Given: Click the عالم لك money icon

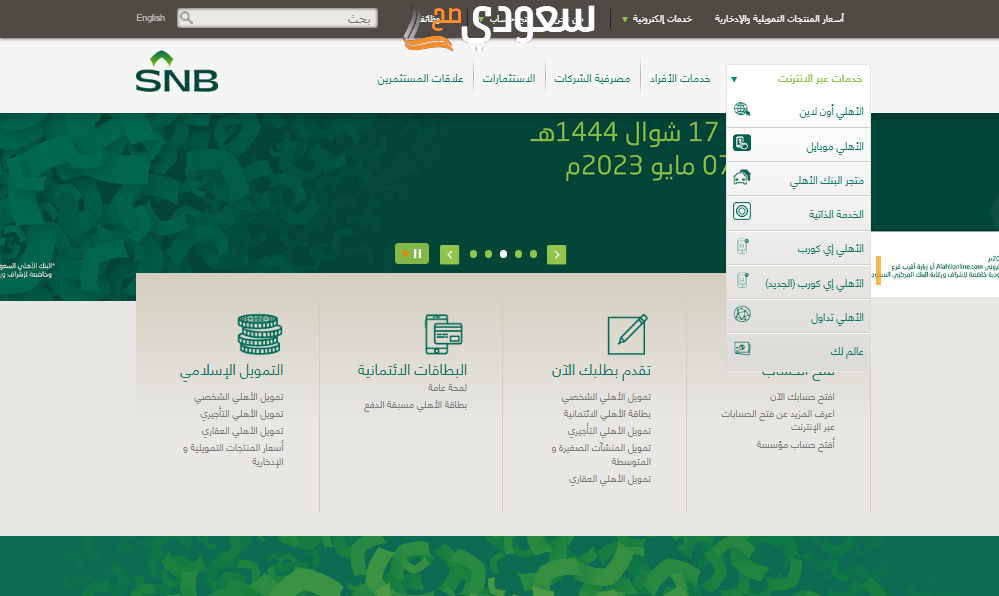Looking at the screenshot, I should point(742,348).
